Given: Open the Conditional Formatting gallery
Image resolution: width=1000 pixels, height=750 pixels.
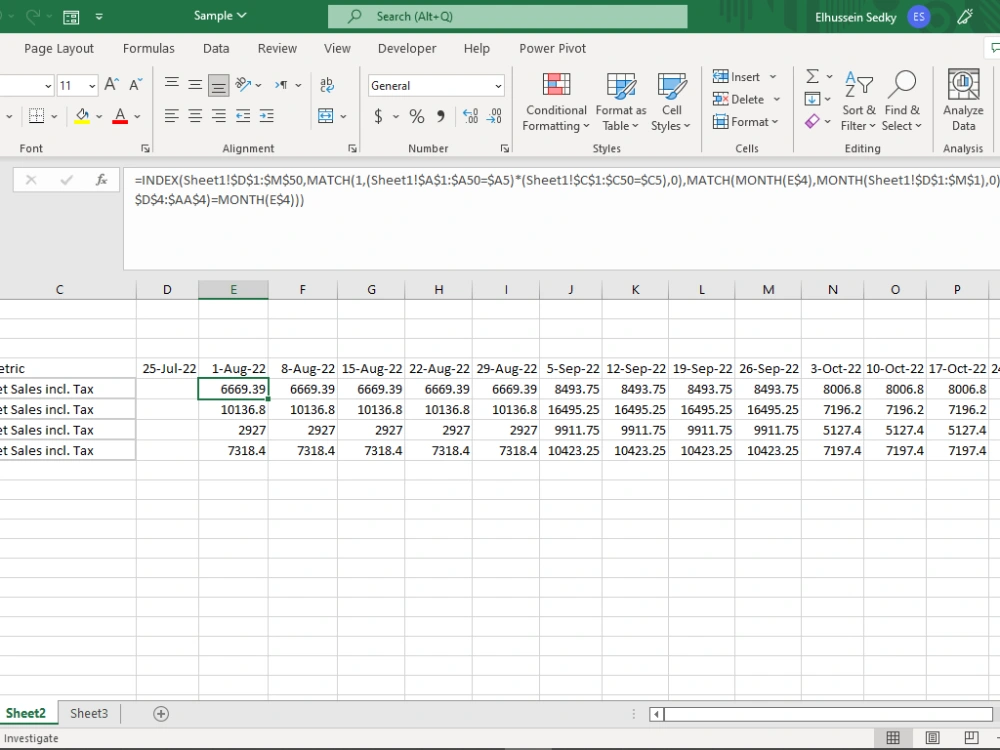Looking at the screenshot, I should (555, 101).
